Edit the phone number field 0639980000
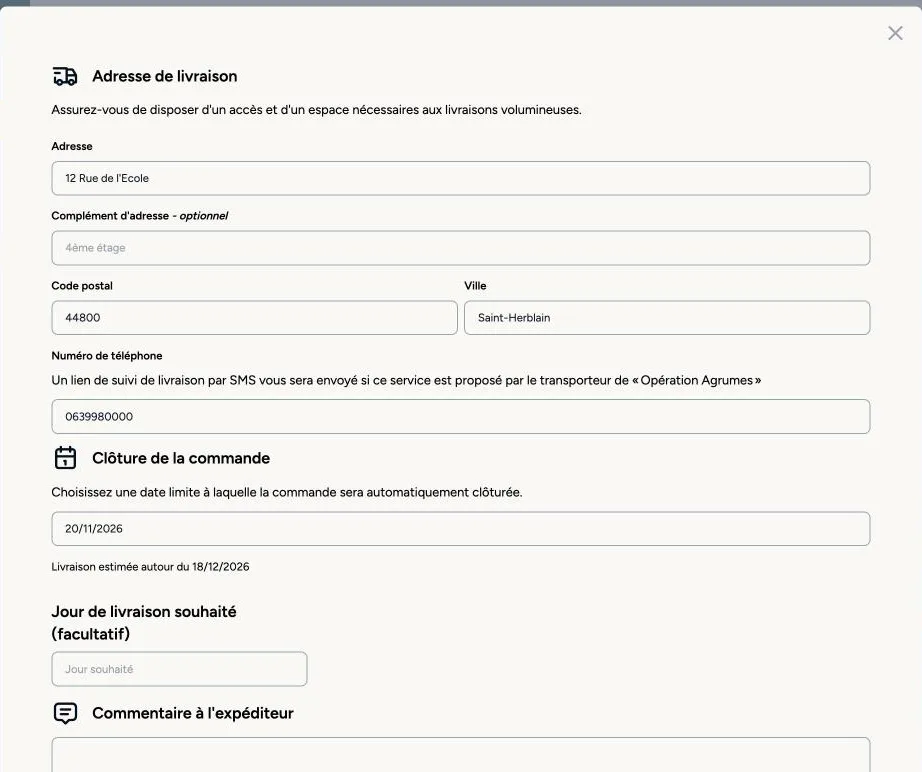Image resolution: width=922 pixels, height=772 pixels. (x=460, y=416)
